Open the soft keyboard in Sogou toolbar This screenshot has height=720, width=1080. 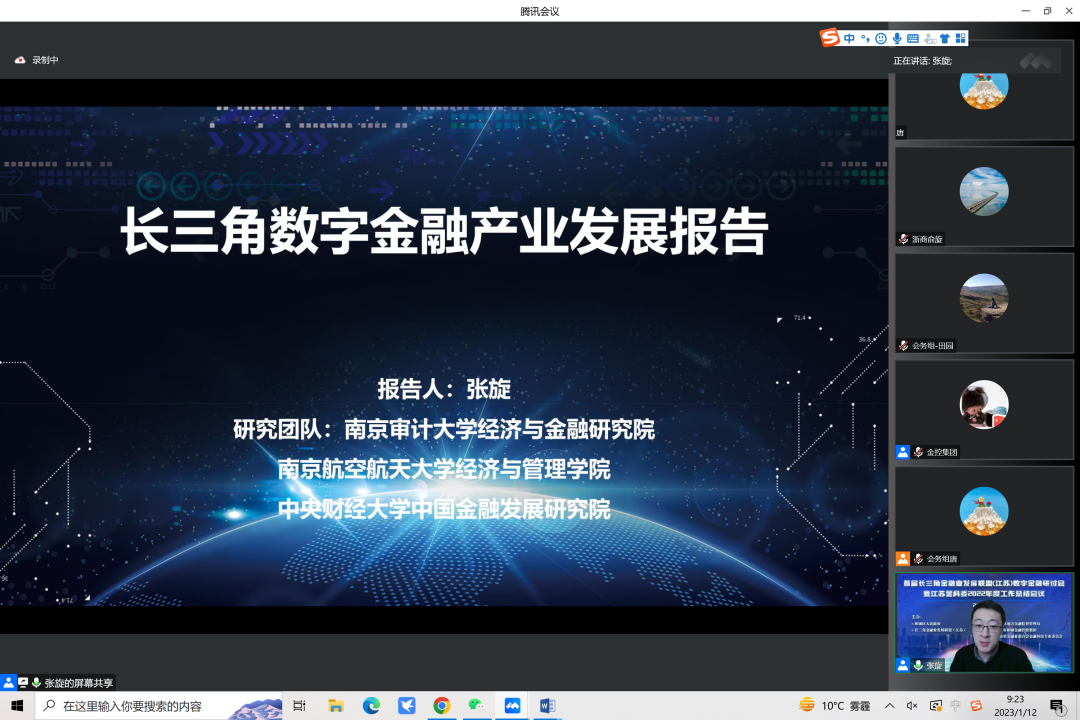[x=913, y=39]
